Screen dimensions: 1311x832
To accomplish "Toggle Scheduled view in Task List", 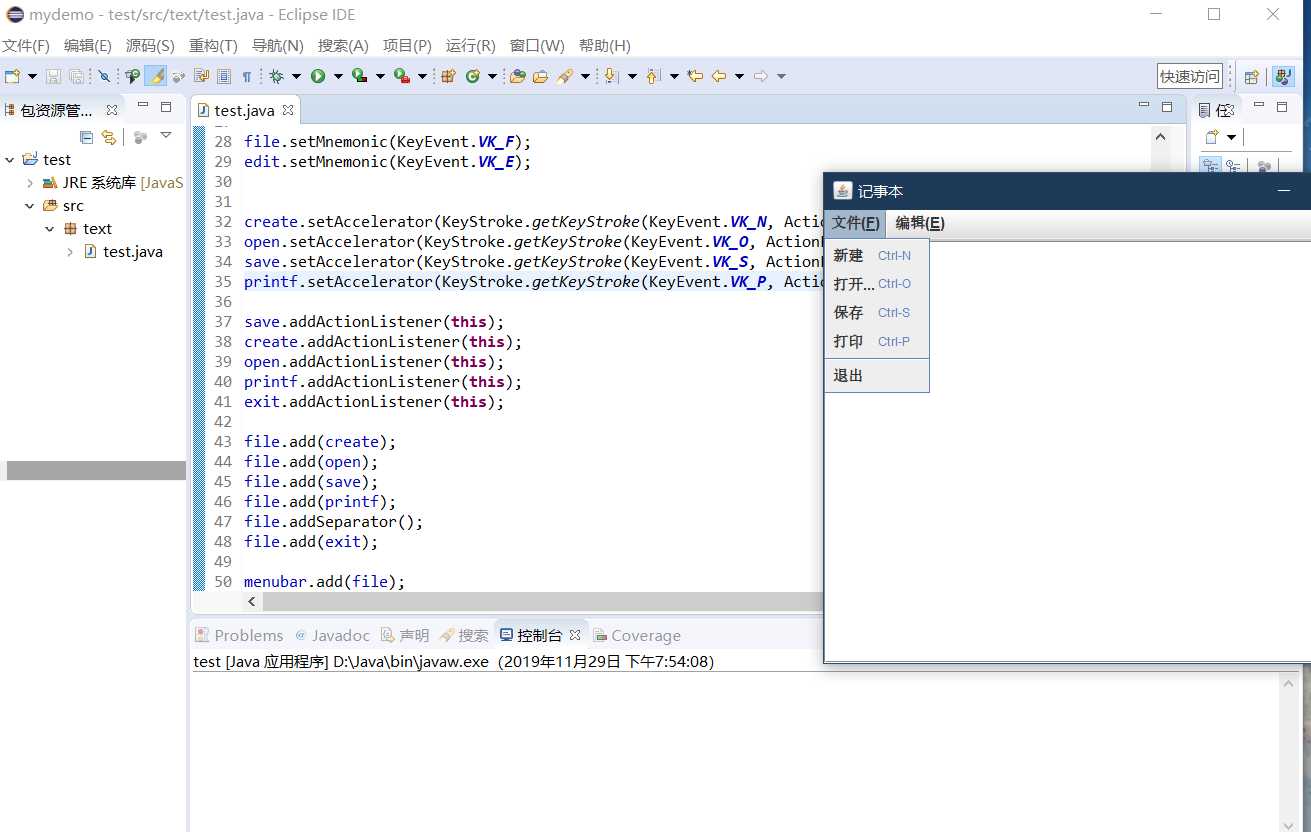I will (x=1233, y=167).
